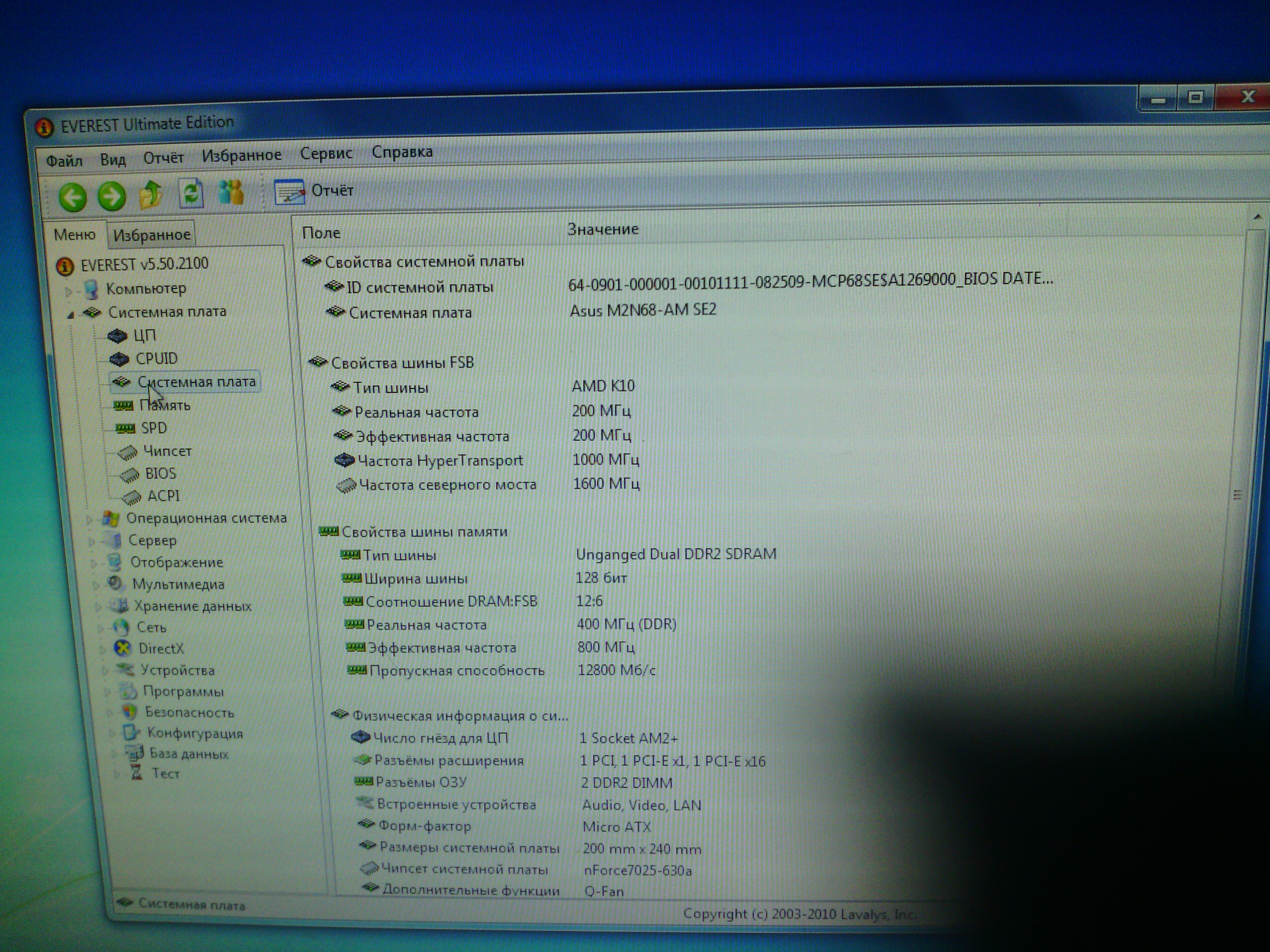
Task: Select the Чипсет tree item
Action: [x=167, y=451]
